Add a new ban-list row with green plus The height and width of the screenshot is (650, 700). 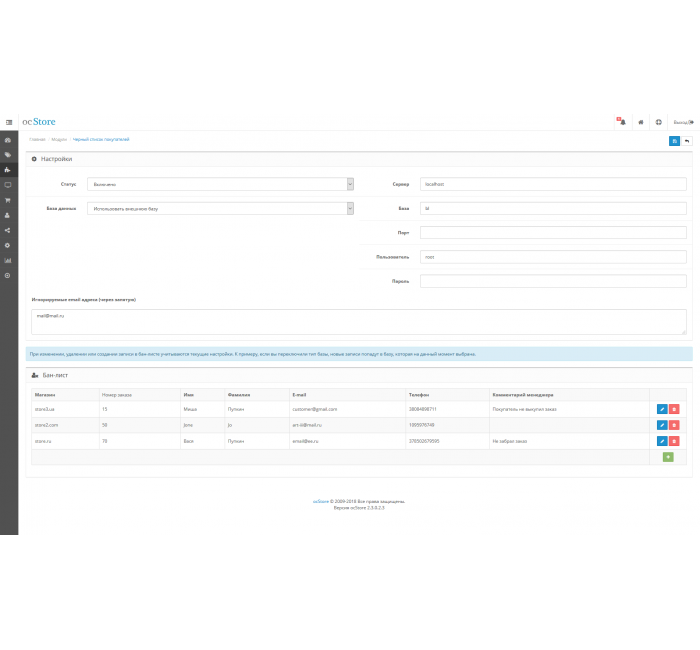click(x=668, y=457)
